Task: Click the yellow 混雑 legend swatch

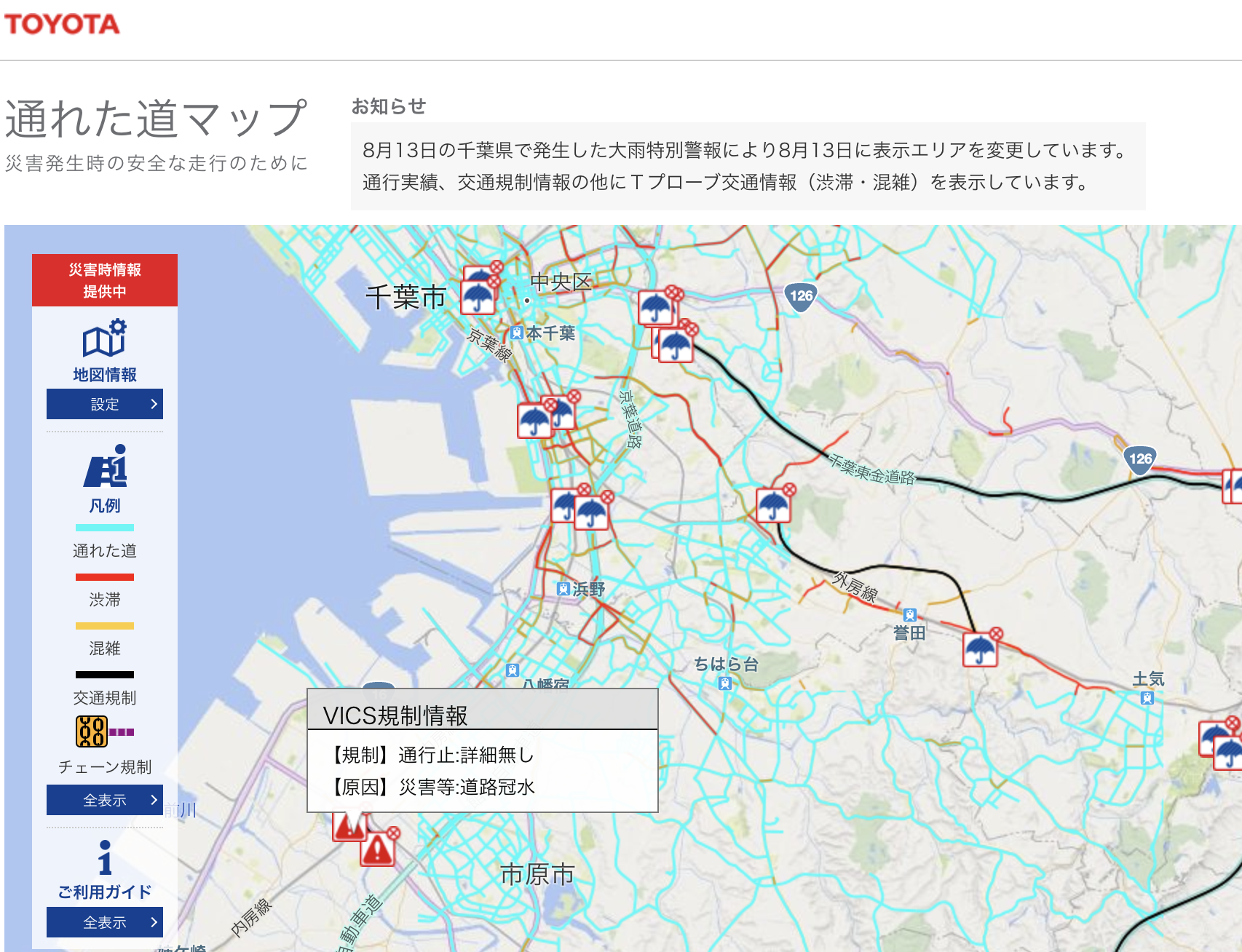Action: 105,626
